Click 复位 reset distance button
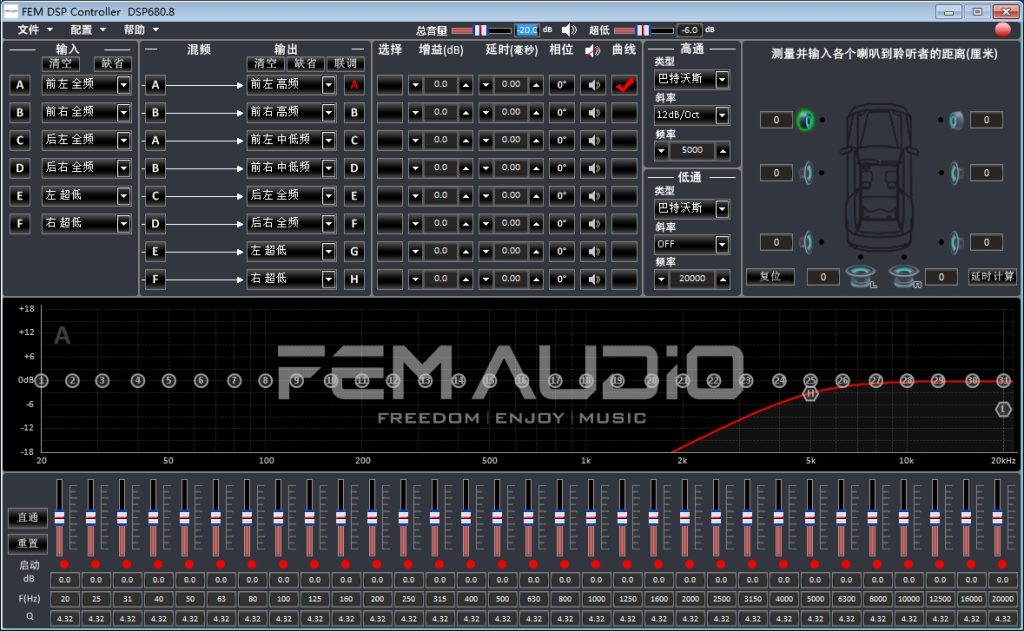Screen dimensions: 1024x631 tap(771, 276)
